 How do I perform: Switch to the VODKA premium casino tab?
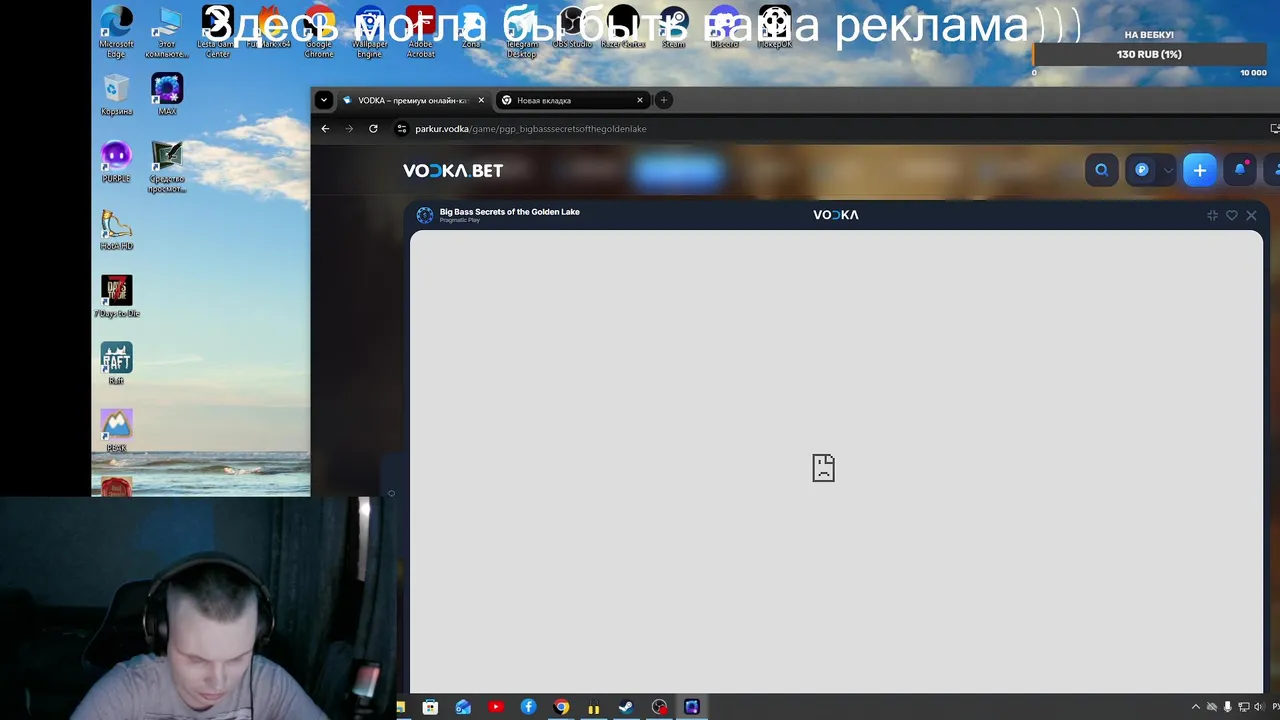pos(413,100)
